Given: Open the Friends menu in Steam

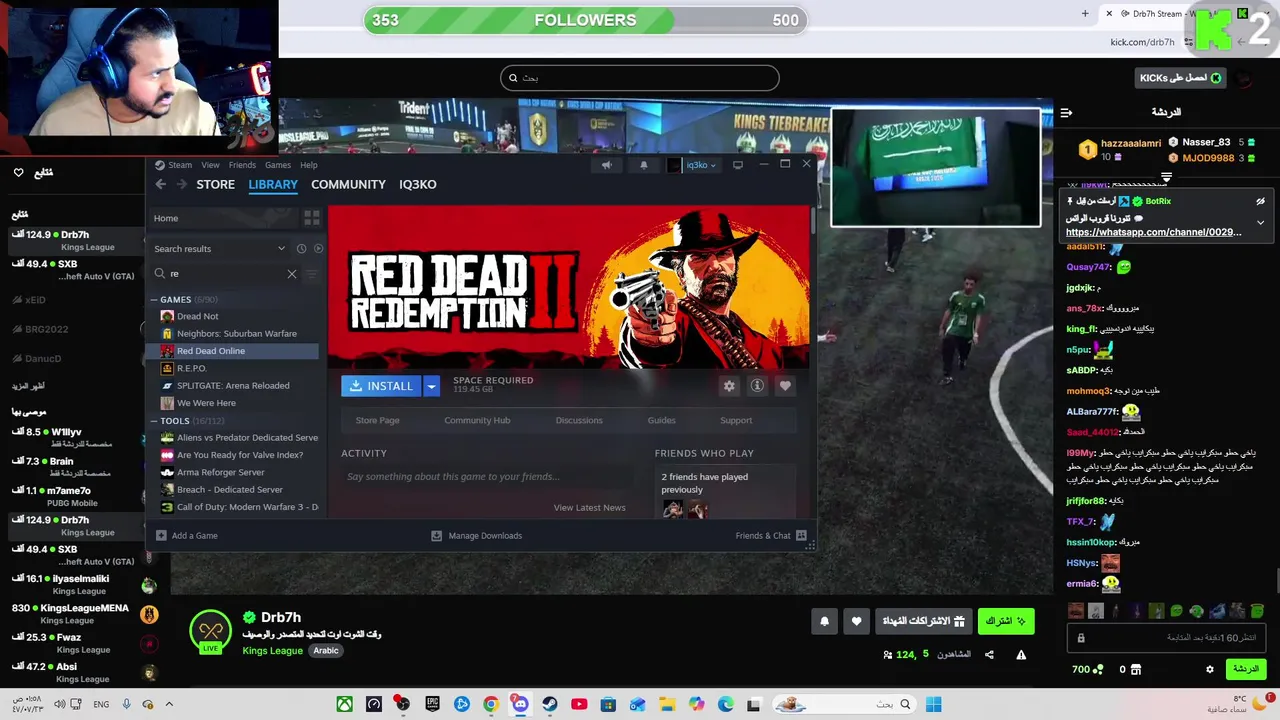Looking at the screenshot, I should (242, 165).
